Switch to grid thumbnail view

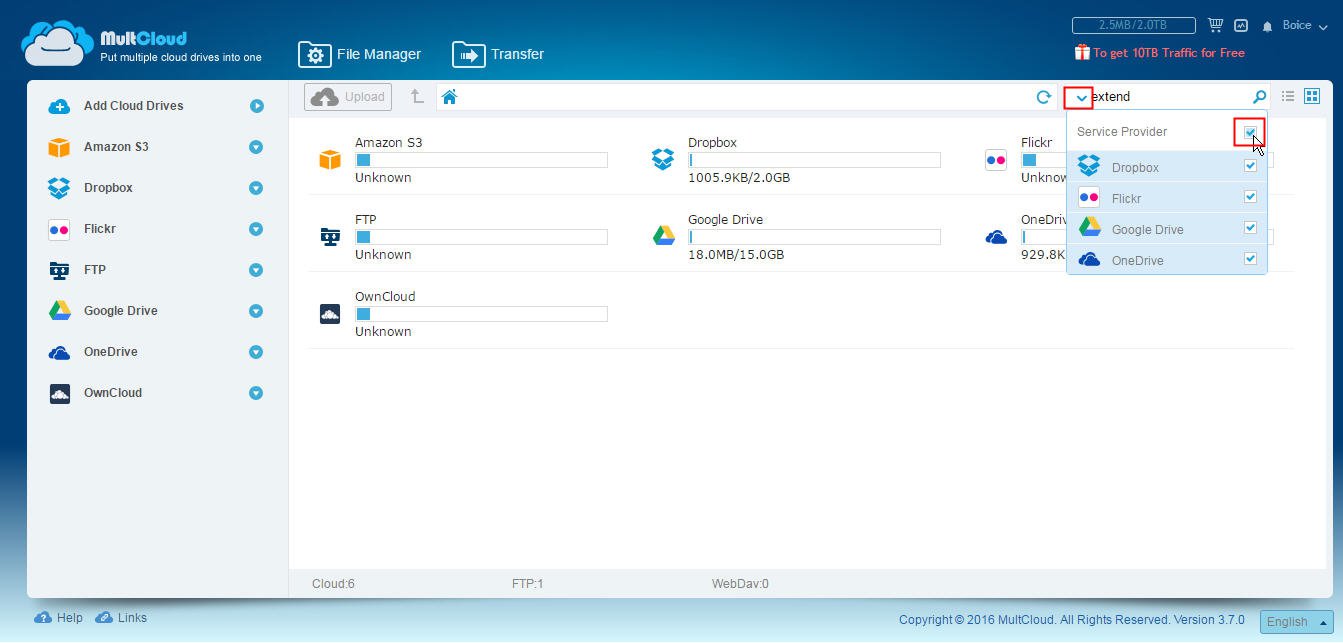pyautogui.click(x=1312, y=96)
